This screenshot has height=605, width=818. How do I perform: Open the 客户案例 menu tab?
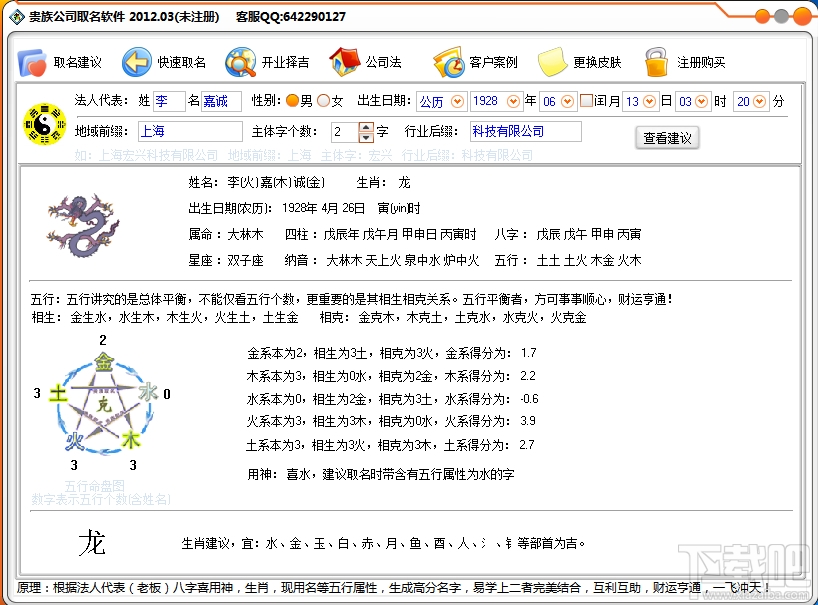point(493,63)
